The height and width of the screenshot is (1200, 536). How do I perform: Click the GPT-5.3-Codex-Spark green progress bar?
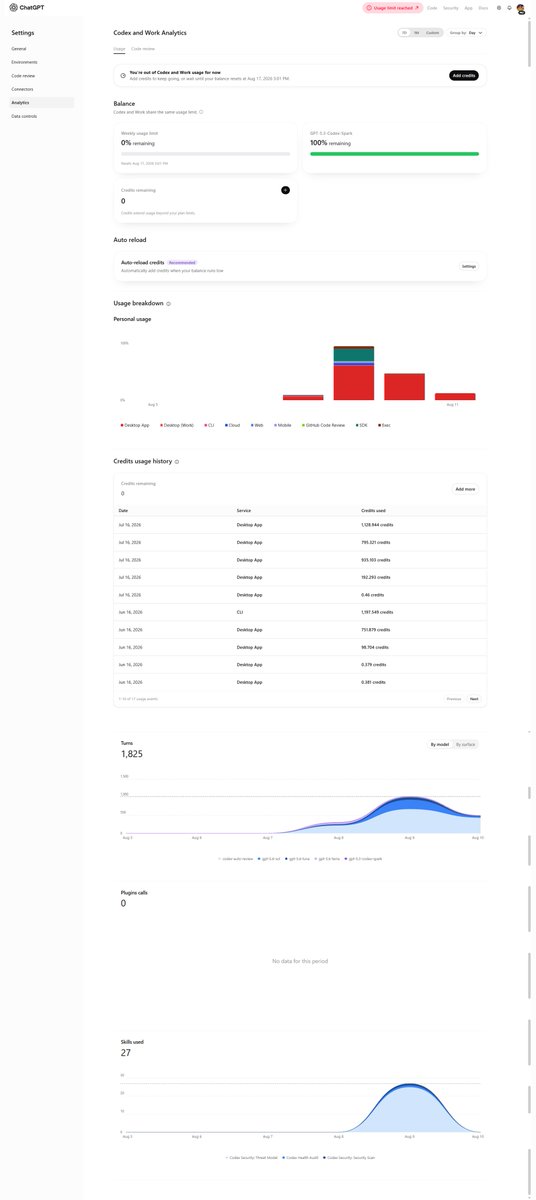tap(394, 154)
